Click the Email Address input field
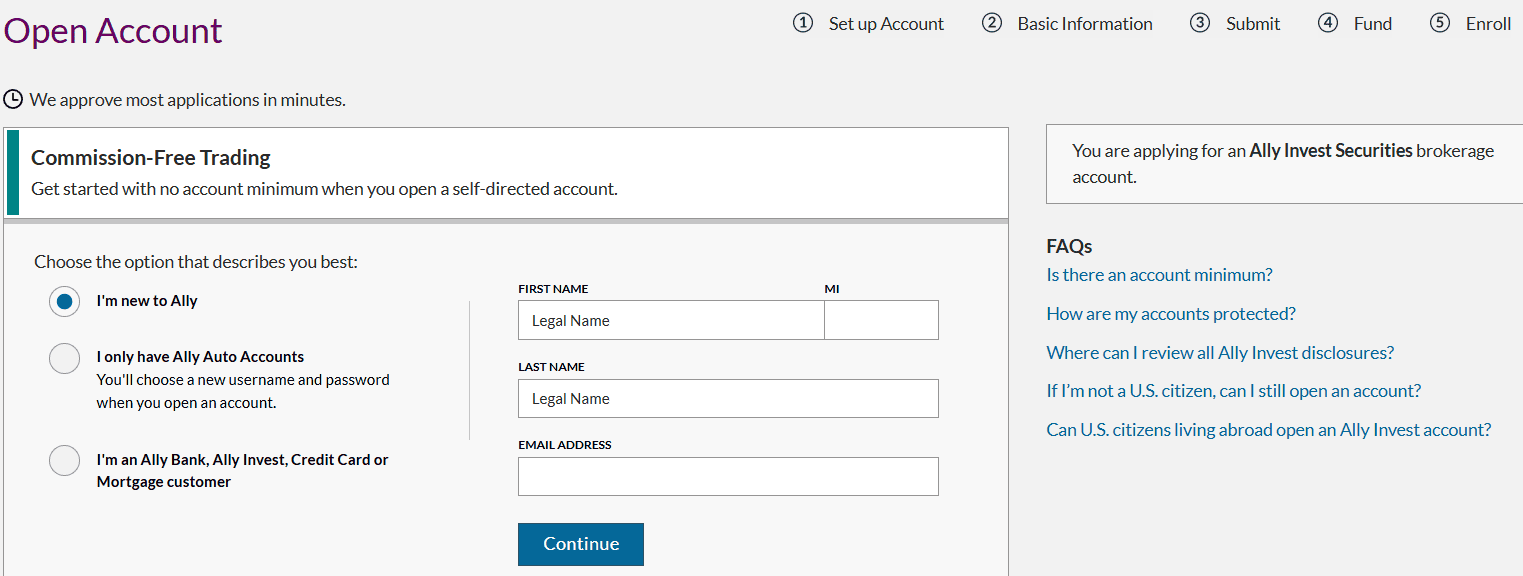This screenshot has height=576, width=1523. [727, 476]
